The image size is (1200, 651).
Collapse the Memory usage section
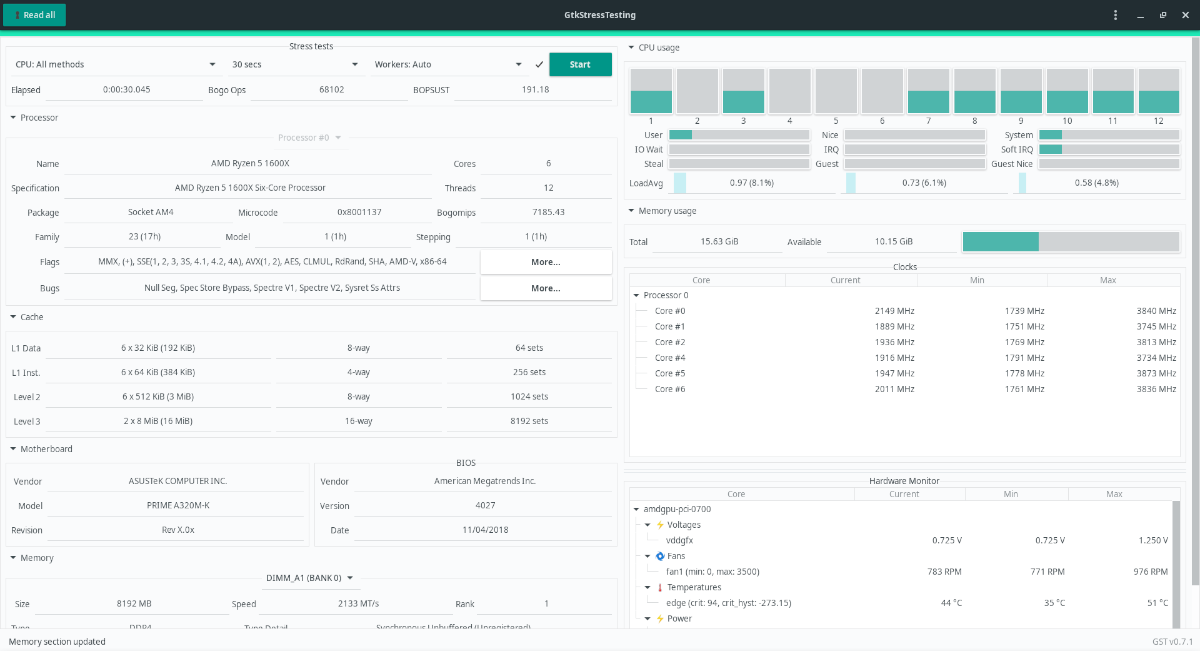pyautogui.click(x=631, y=211)
